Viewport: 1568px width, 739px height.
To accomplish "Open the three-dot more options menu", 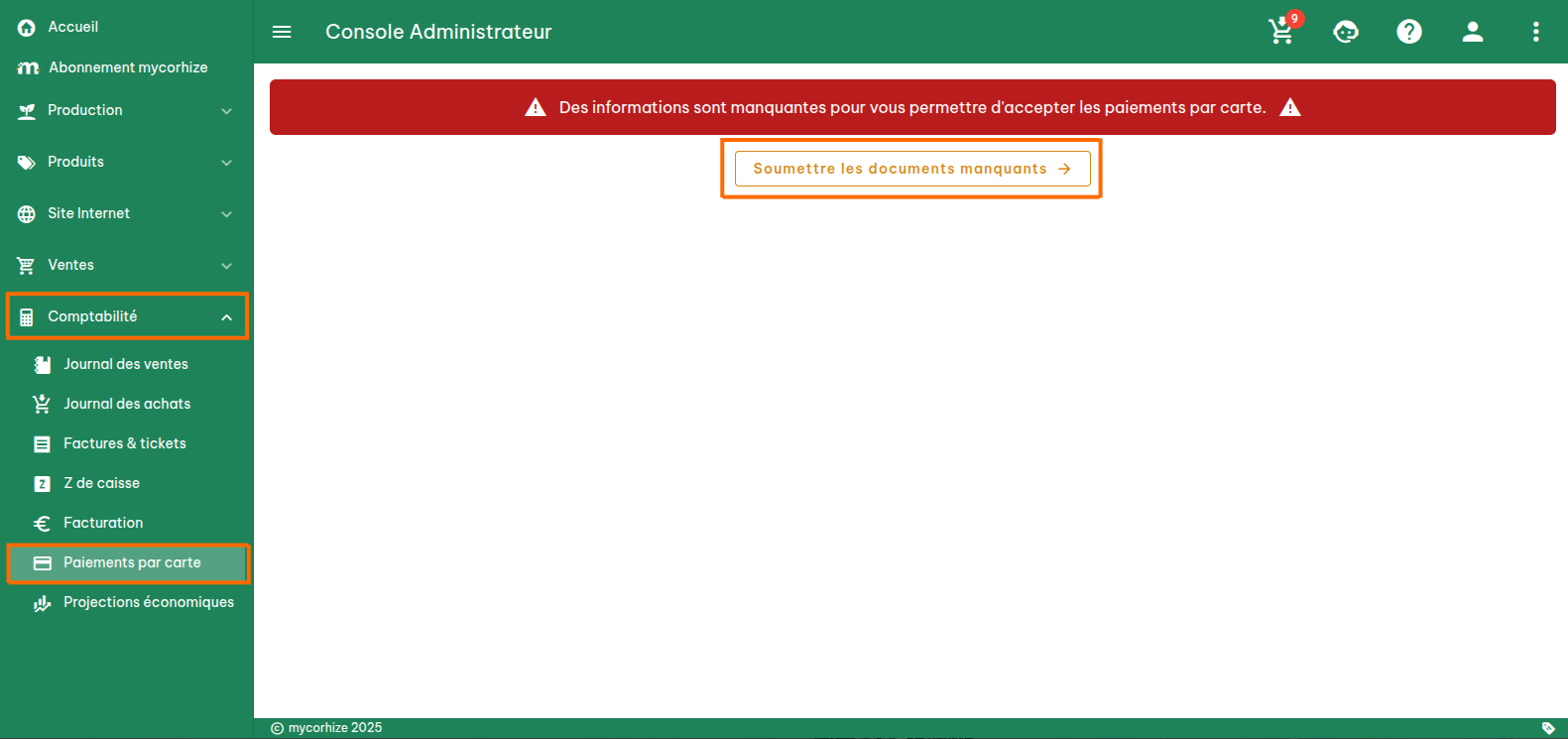I will coord(1536,32).
